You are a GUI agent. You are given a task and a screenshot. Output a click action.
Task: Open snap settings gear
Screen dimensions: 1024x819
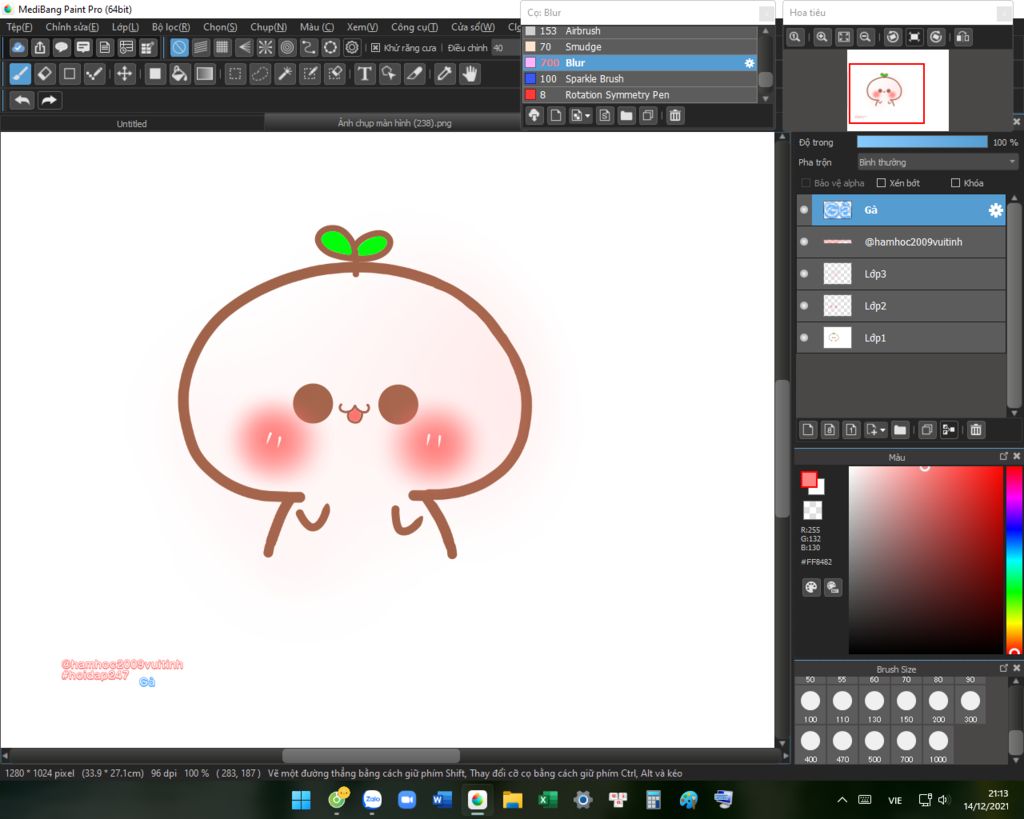tap(352, 47)
